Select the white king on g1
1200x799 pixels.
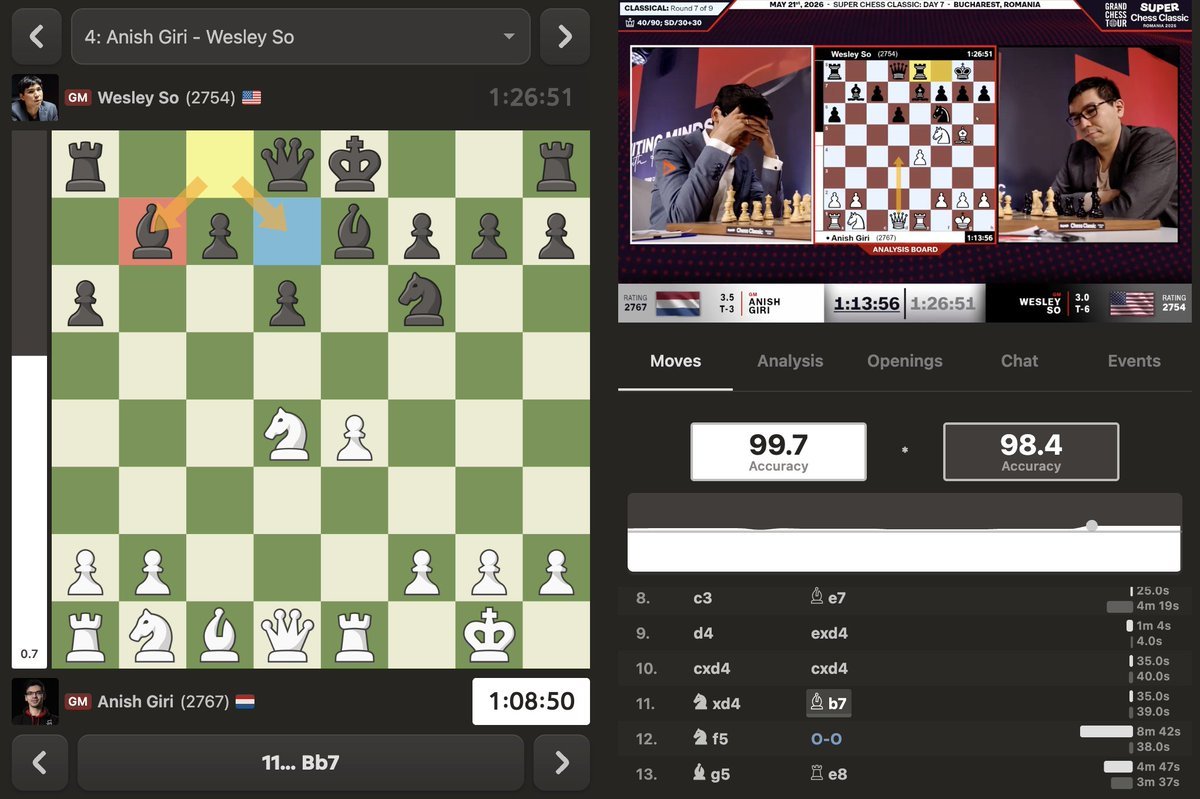point(489,635)
